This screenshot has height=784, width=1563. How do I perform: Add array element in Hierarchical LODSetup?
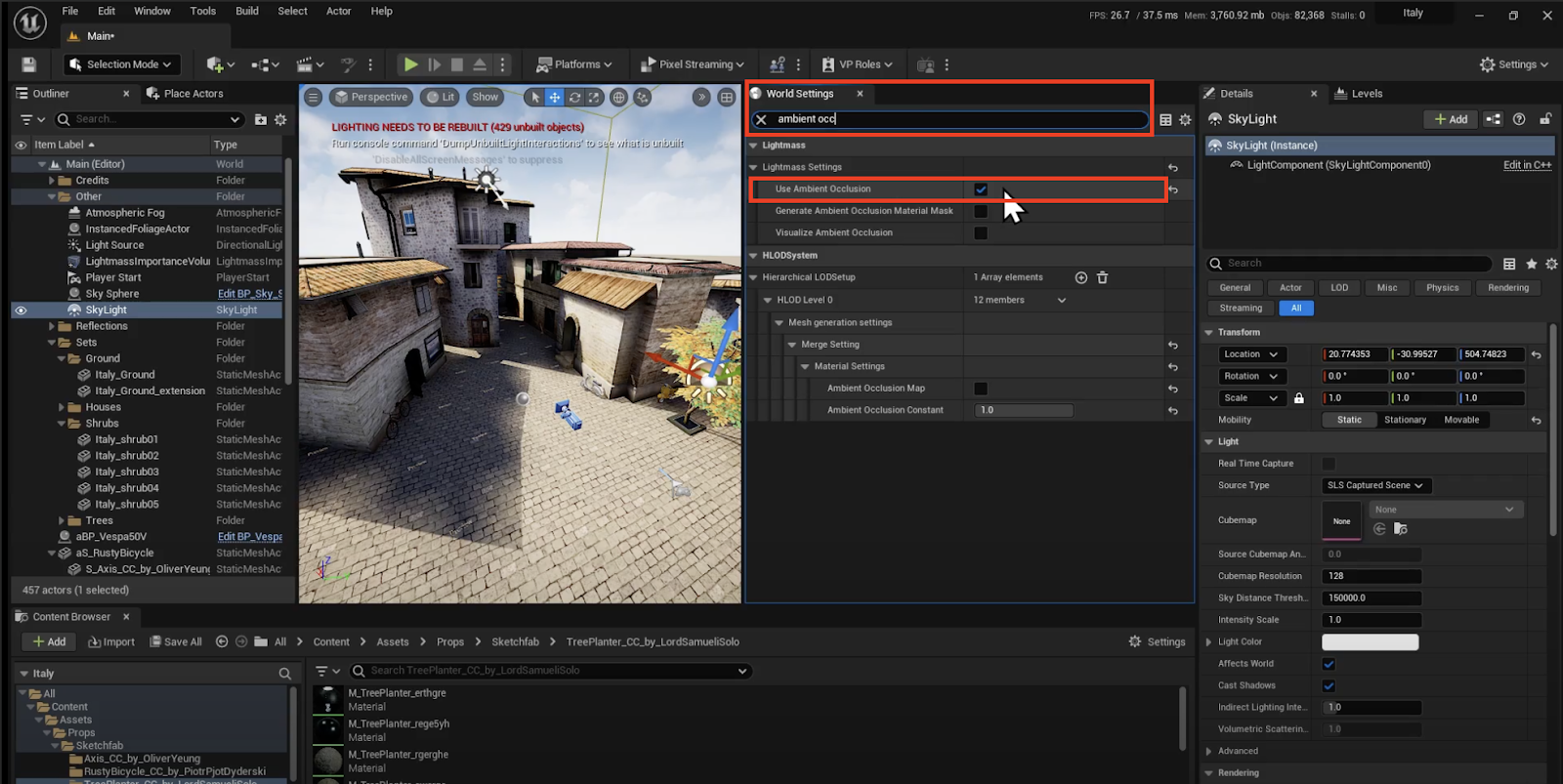pyautogui.click(x=1081, y=278)
